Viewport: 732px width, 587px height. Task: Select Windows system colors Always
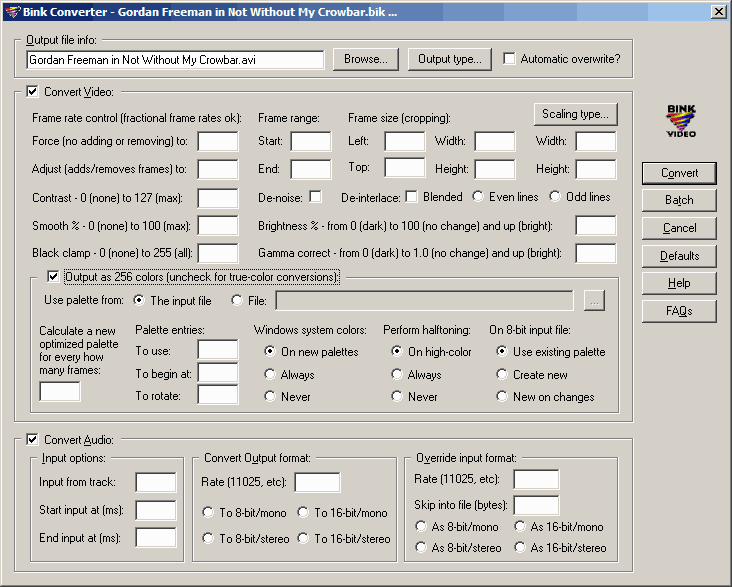click(x=270, y=374)
